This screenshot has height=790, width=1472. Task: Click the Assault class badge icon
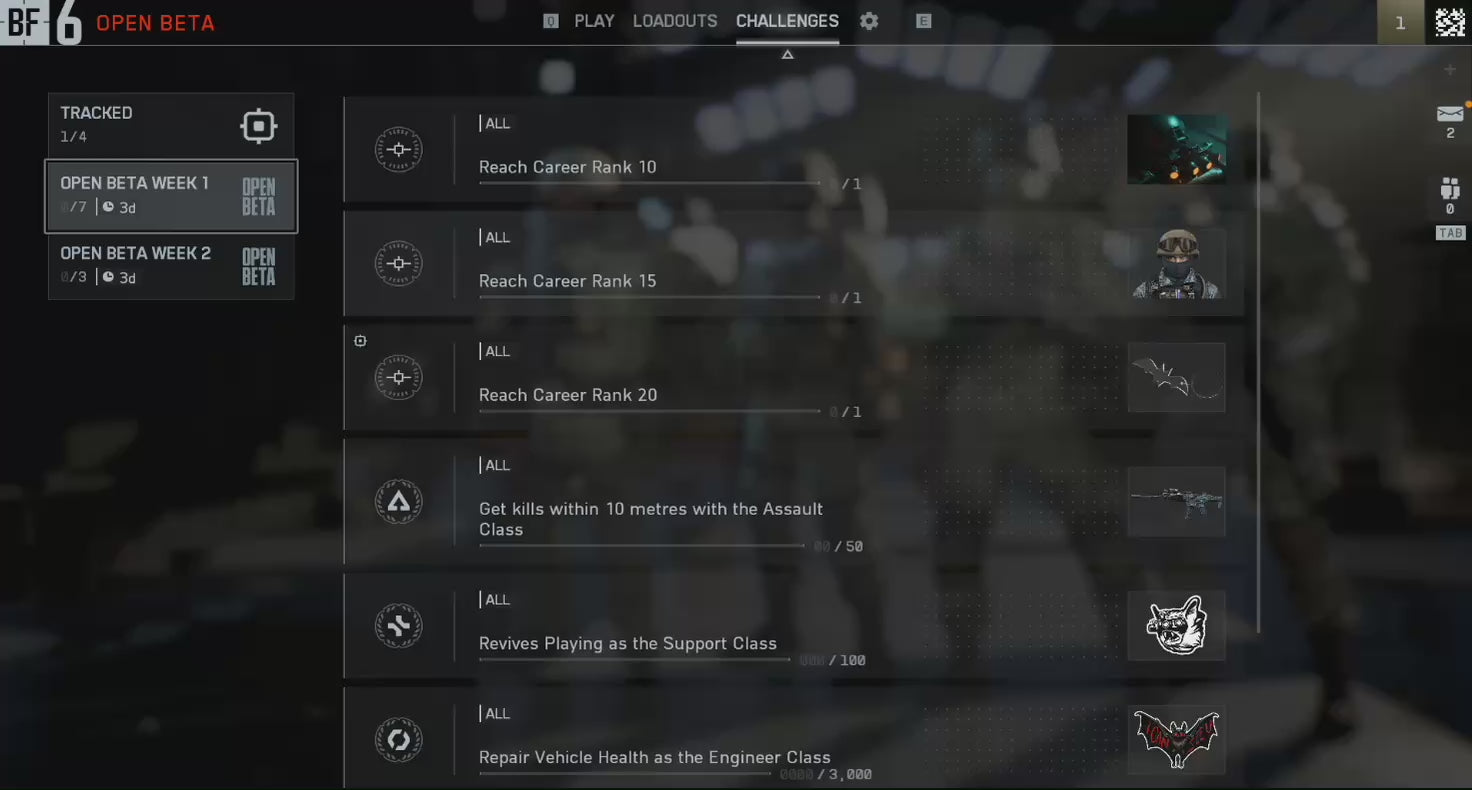398,502
